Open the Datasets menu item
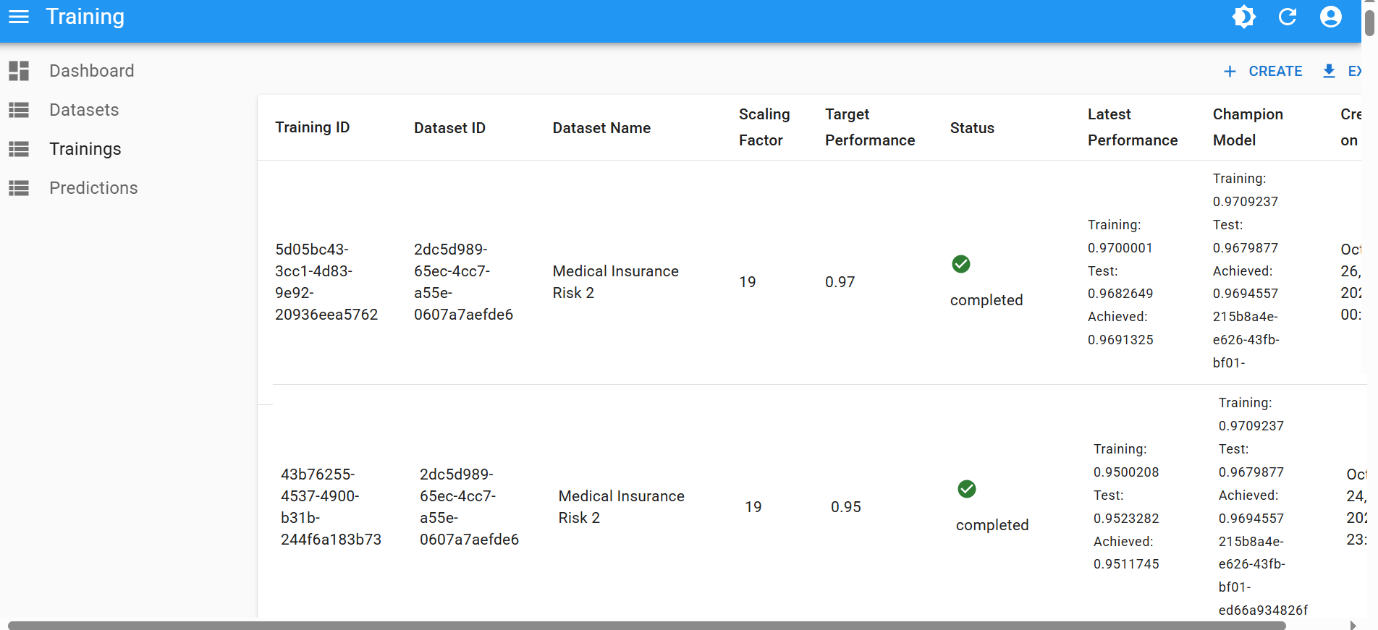1378x630 pixels. (84, 110)
